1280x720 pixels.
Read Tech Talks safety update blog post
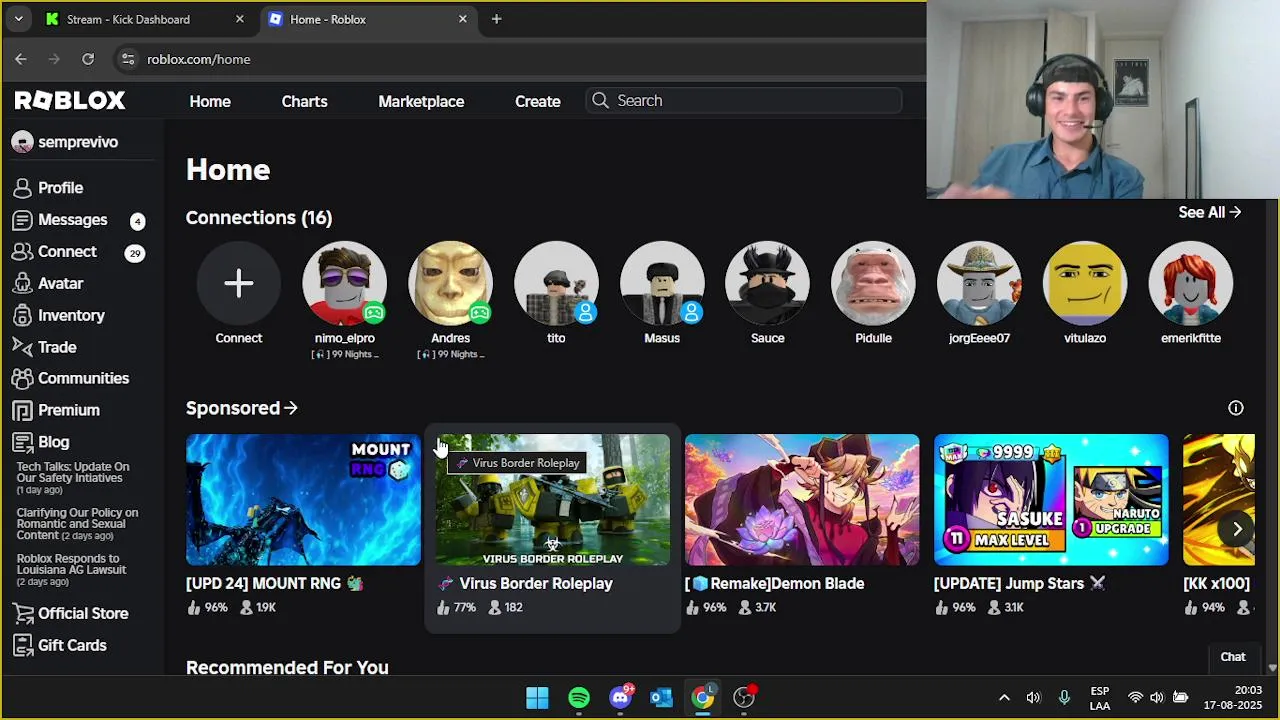click(73, 472)
